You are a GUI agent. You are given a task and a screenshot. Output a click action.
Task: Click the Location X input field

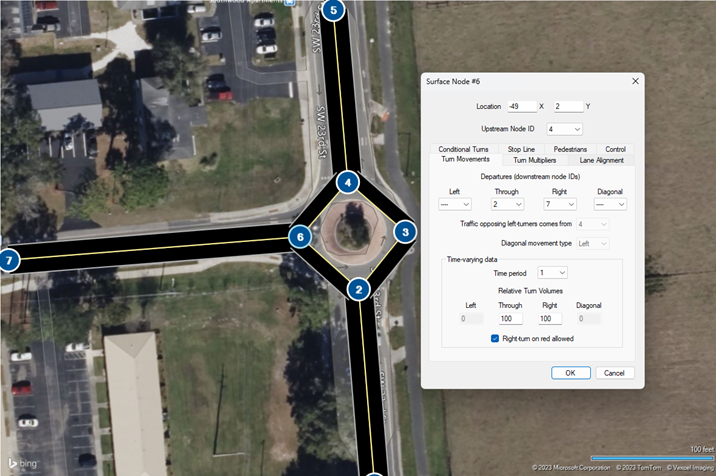coord(521,106)
